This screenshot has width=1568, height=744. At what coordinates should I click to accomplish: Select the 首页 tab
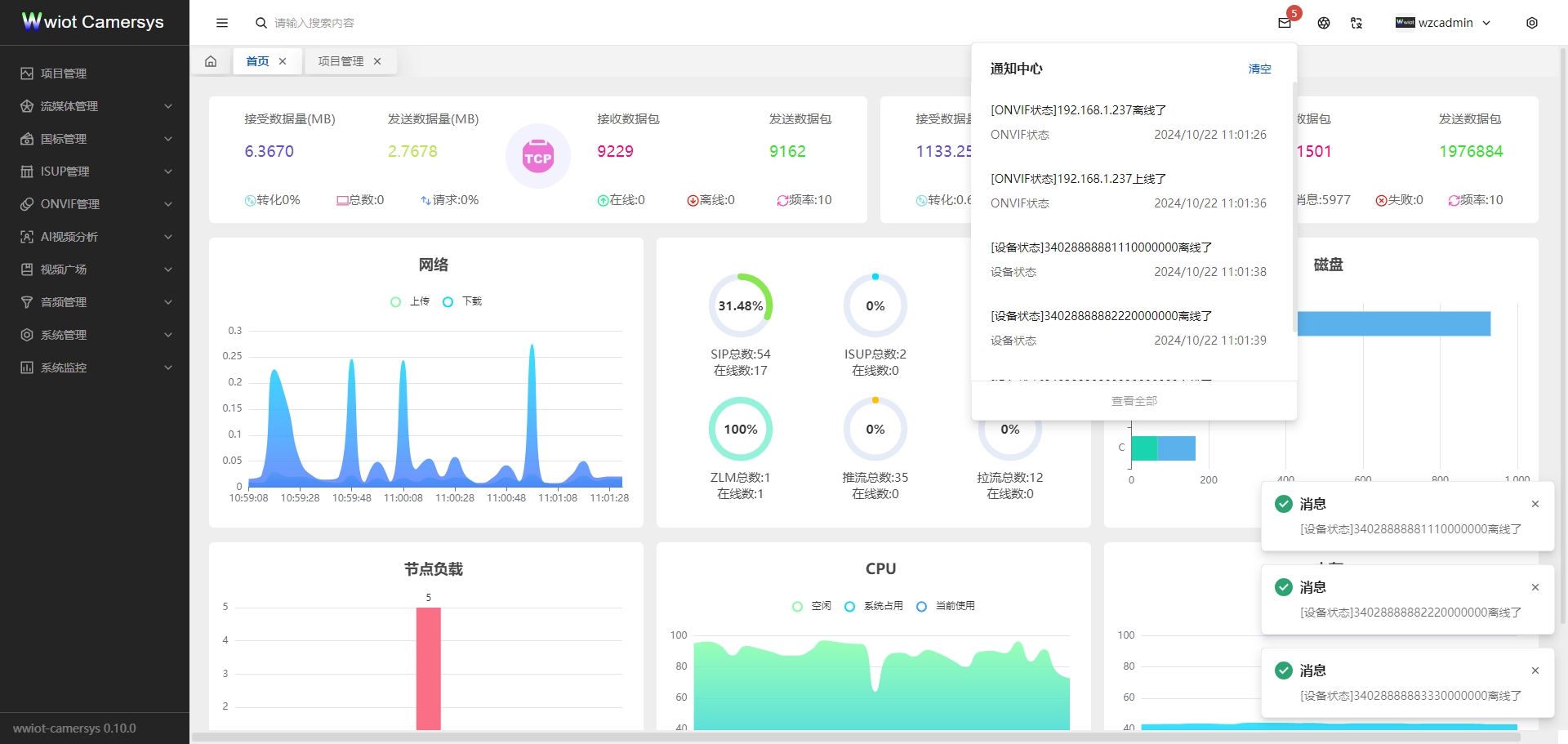256,60
